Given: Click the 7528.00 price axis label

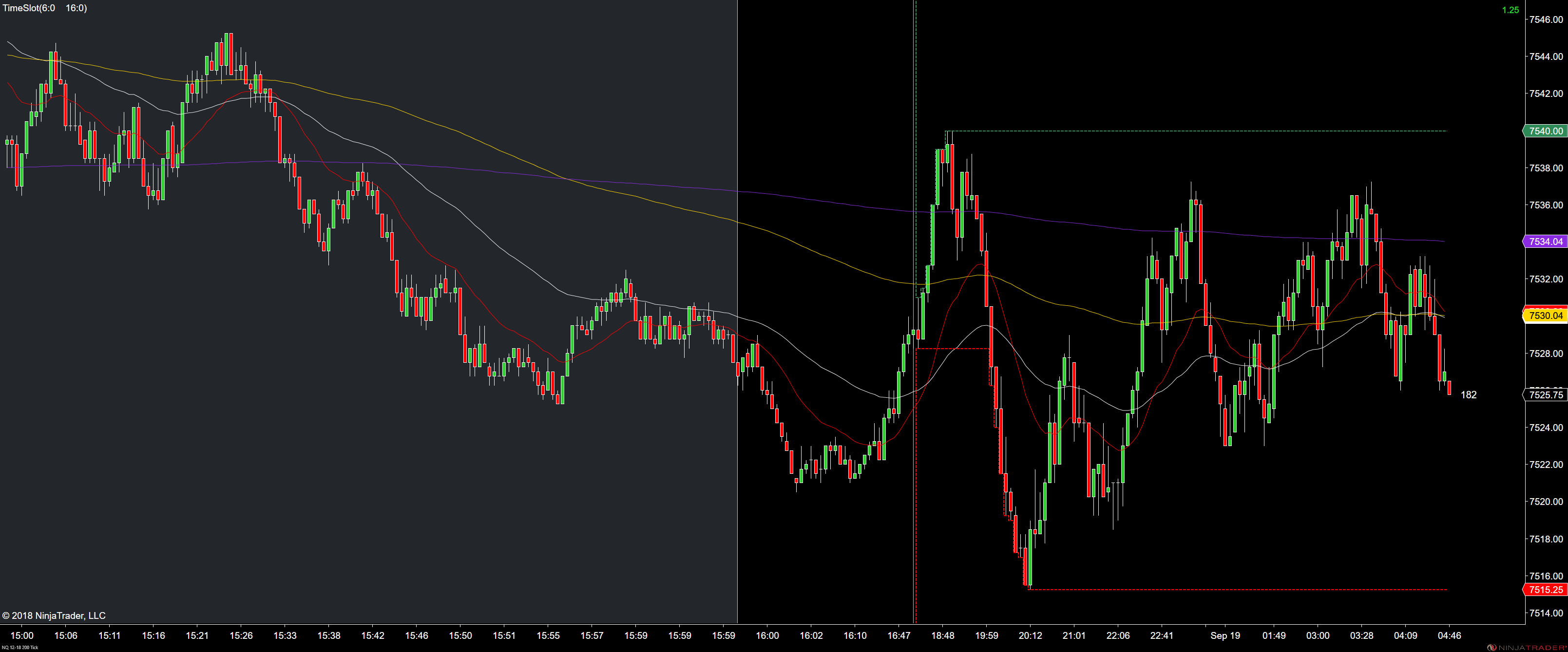Looking at the screenshot, I should click(1546, 354).
